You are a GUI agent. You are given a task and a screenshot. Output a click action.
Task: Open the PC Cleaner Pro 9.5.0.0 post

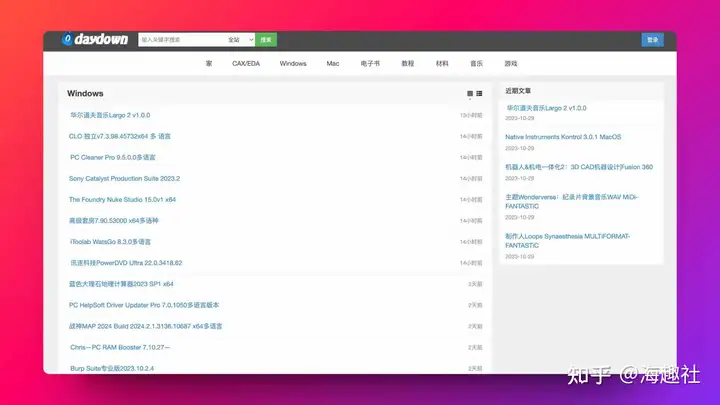(112, 157)
